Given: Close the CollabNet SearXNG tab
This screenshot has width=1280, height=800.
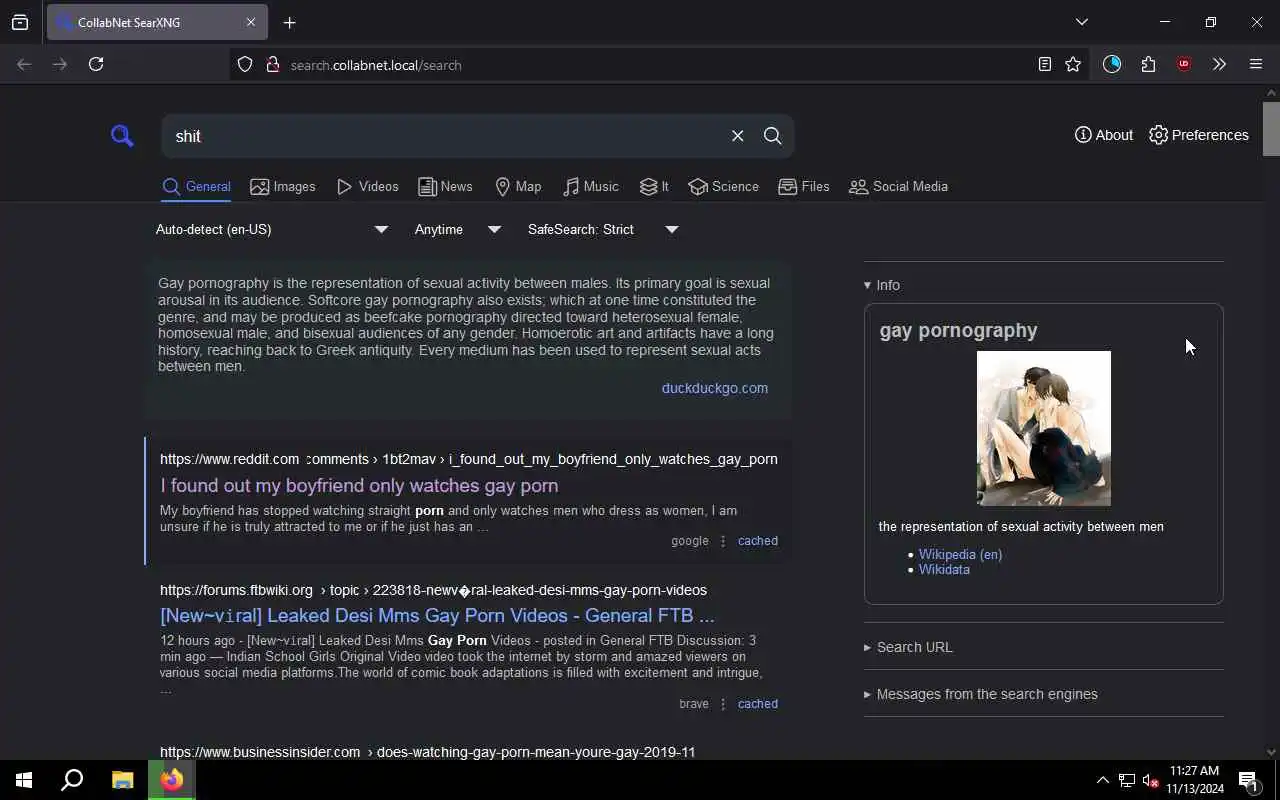Looking at the screenshot, I should pos(250,22).
